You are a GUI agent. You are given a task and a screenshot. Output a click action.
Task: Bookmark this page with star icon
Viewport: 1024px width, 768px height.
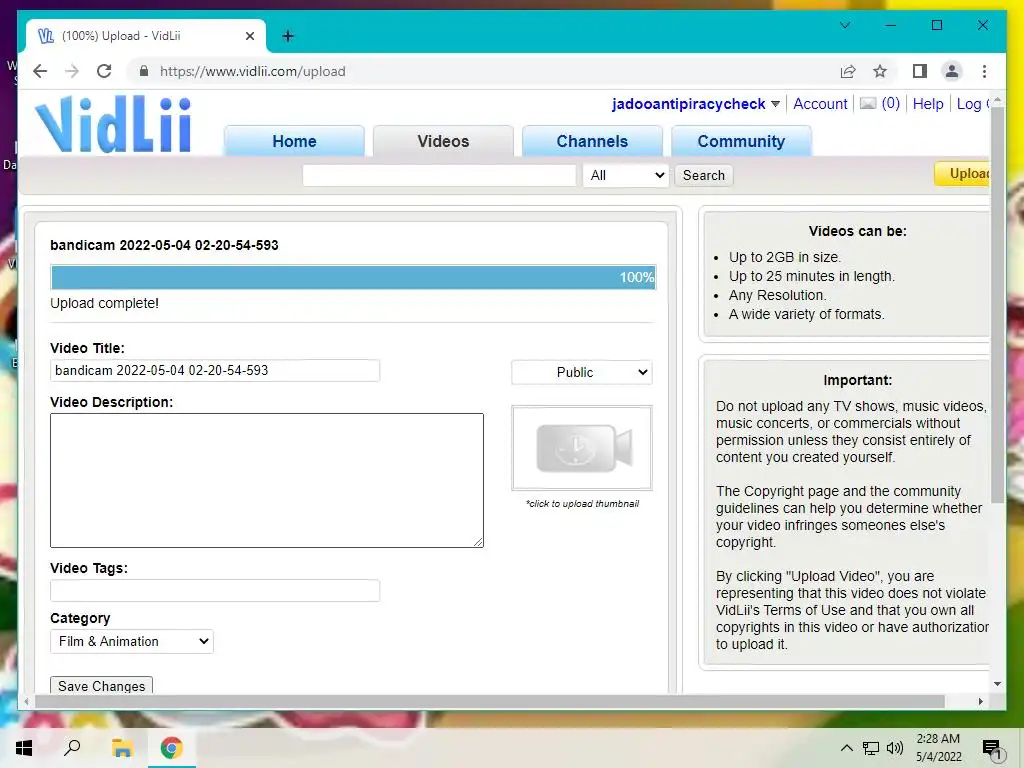[x=880, y=71]
